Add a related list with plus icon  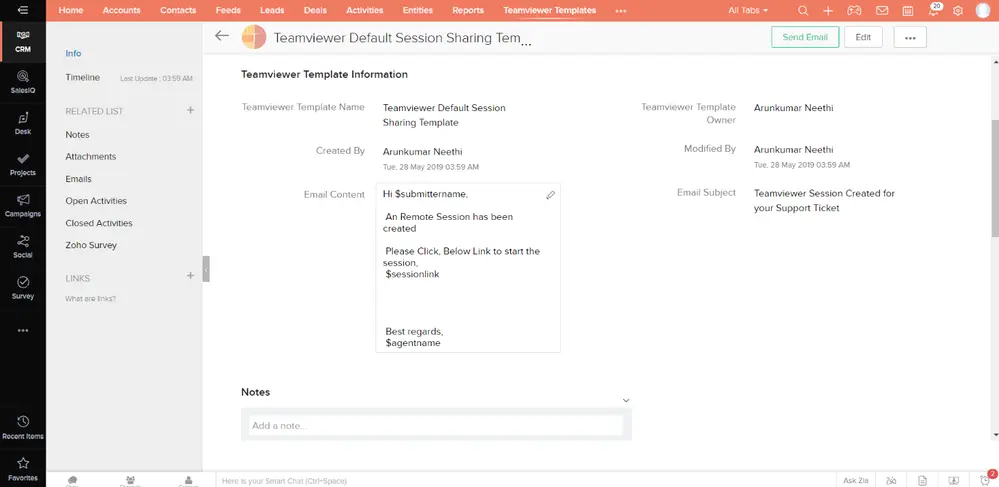tap(190, 110)
